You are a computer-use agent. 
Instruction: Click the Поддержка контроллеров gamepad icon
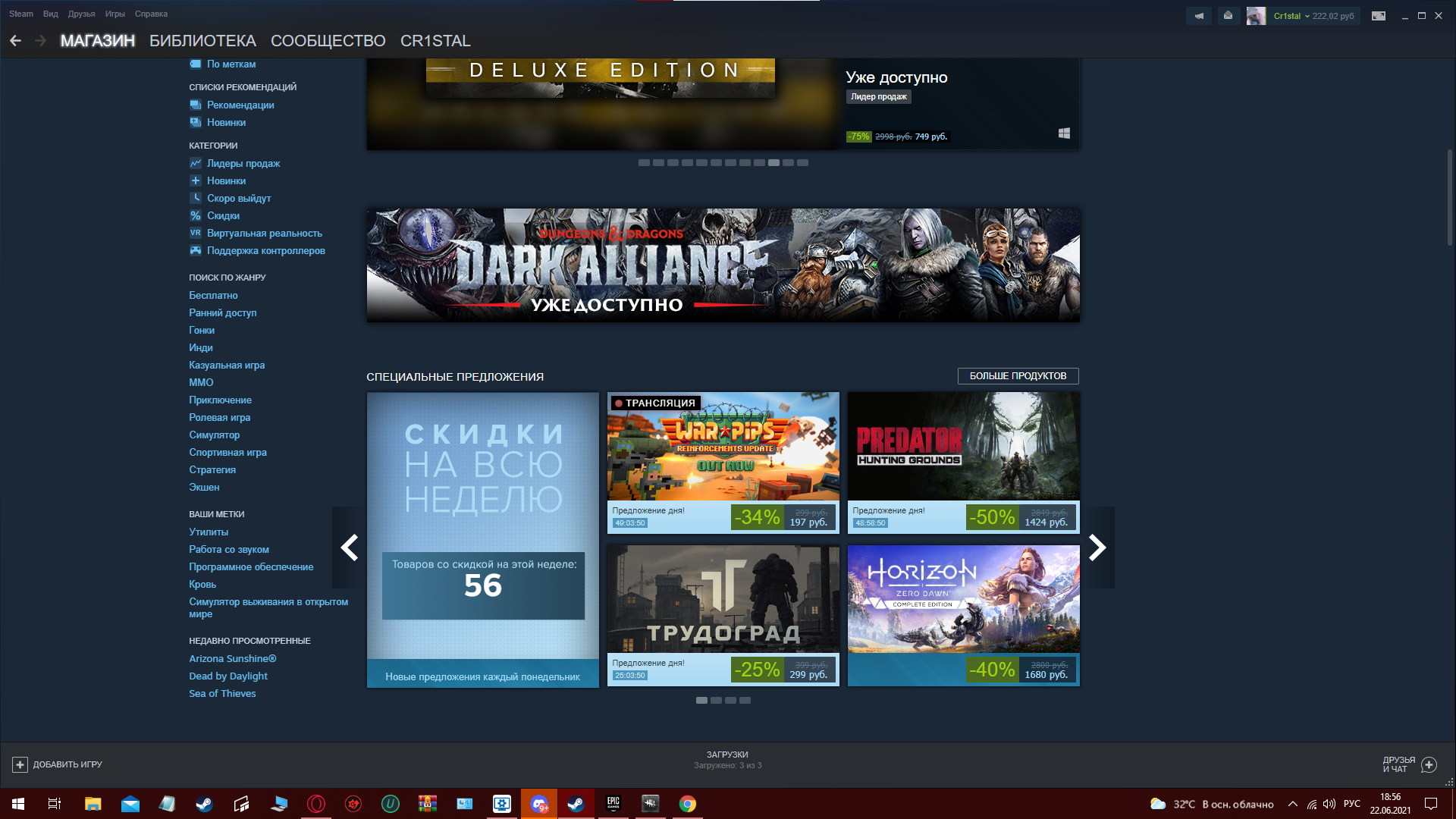point(196,250)
